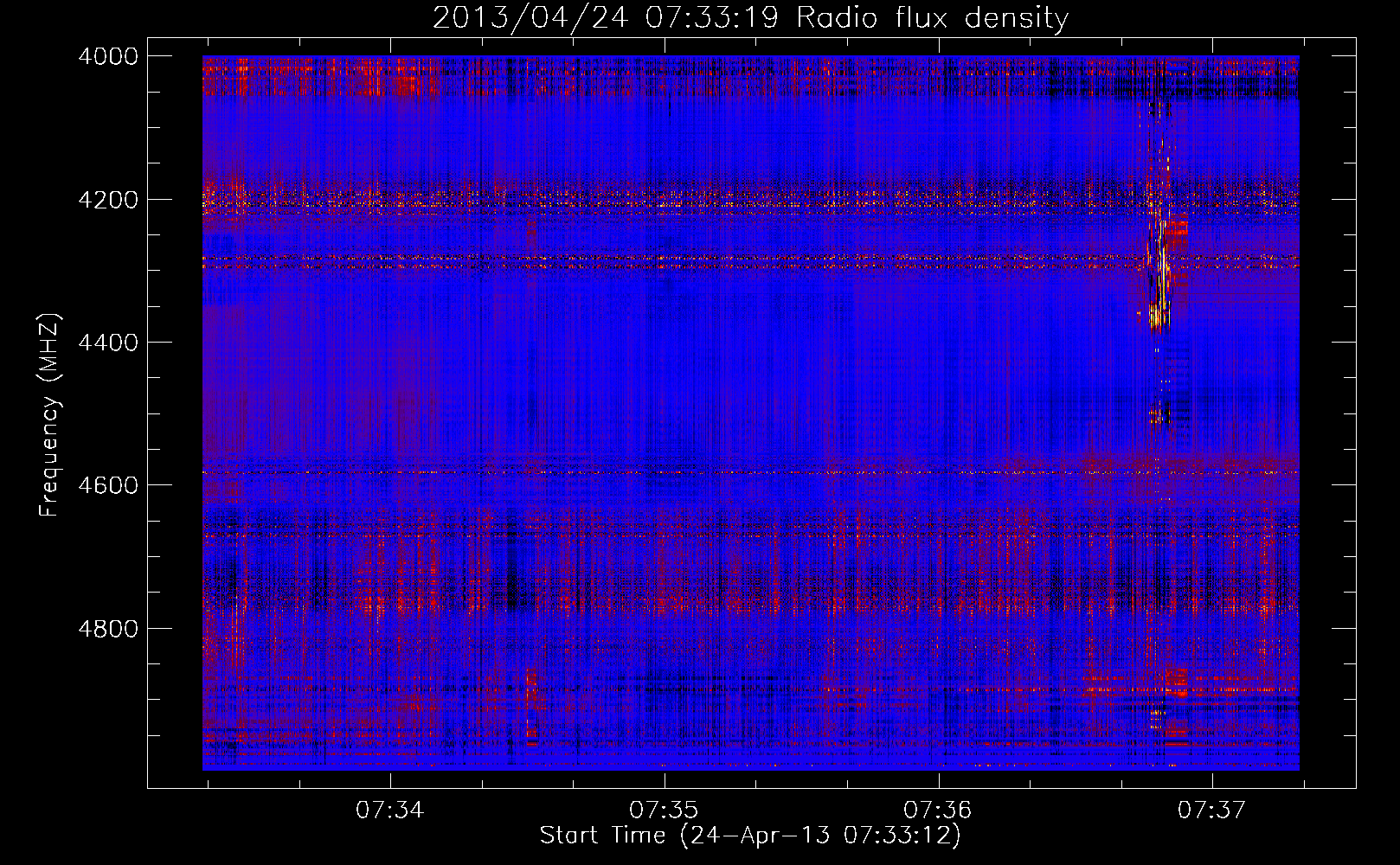The image size is (1400, 865).
Task: Select the 4200 frequency axis label
Action: (108, 200)
